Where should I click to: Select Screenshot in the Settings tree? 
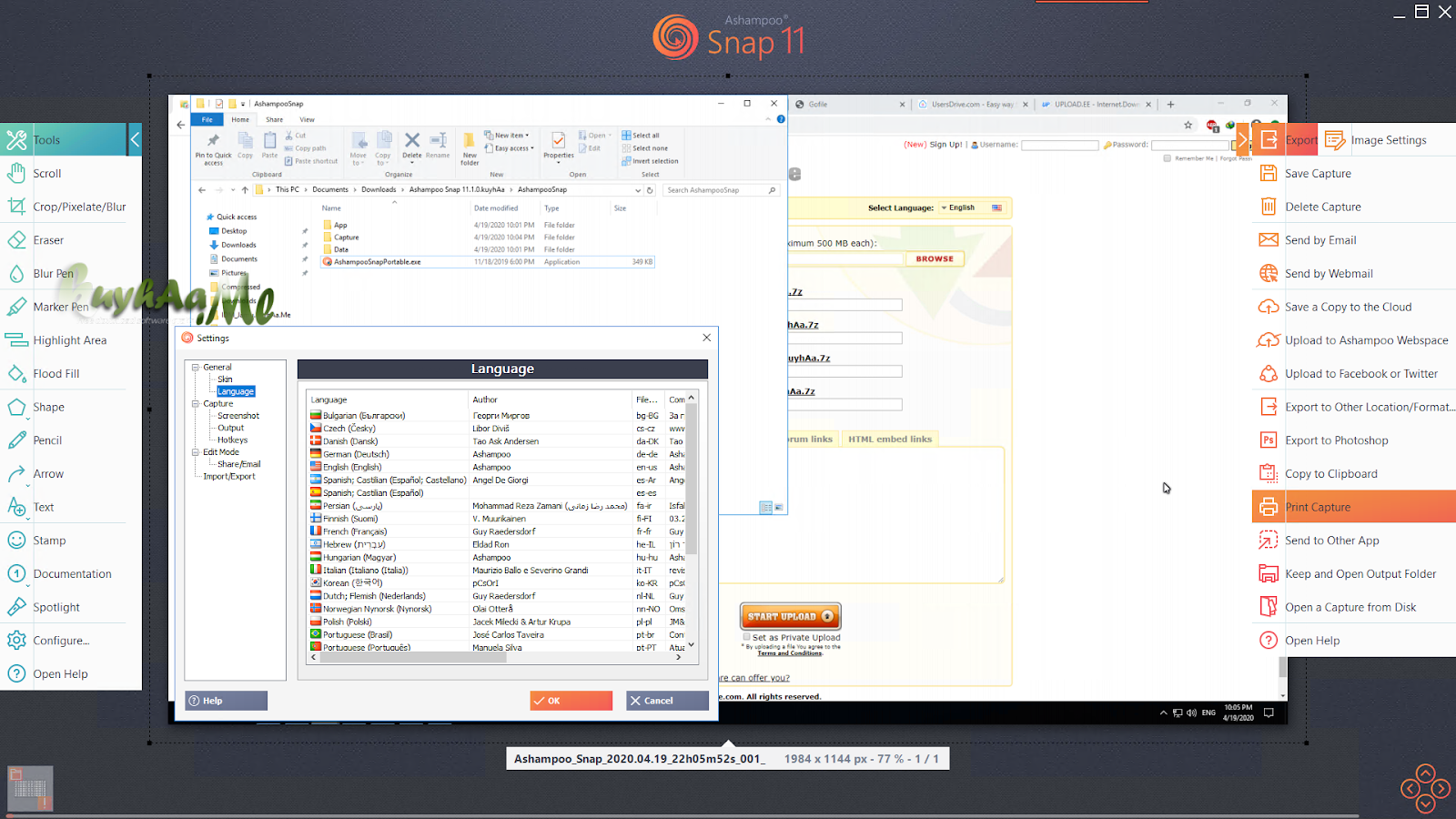pos(238,416)
